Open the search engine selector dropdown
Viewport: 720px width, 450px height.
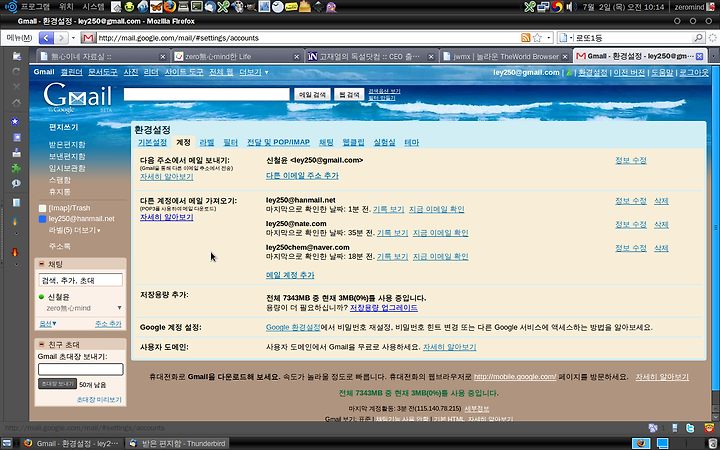click(x=567, y=38)
